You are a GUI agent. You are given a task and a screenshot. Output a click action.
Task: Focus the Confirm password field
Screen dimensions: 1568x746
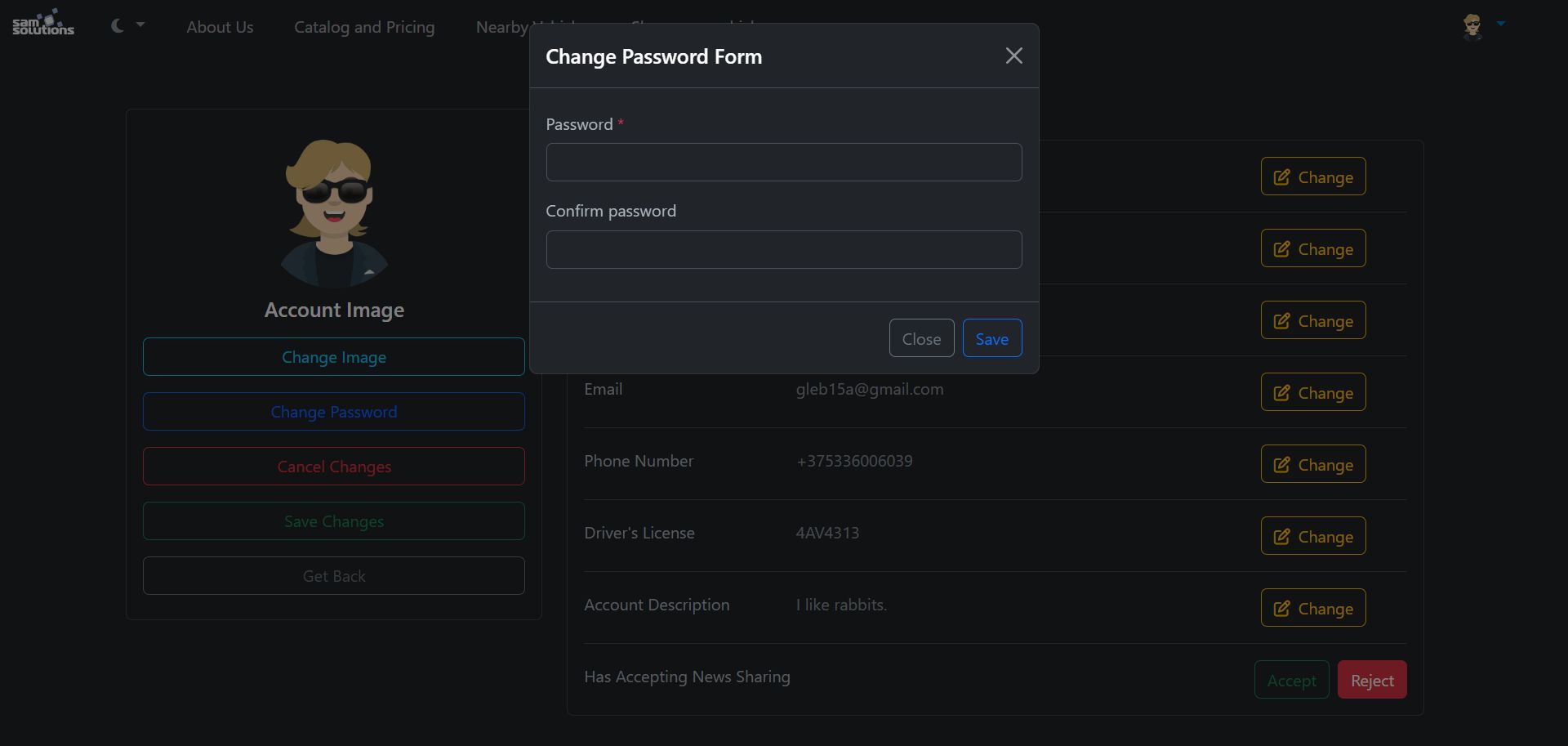coord(783,249)
